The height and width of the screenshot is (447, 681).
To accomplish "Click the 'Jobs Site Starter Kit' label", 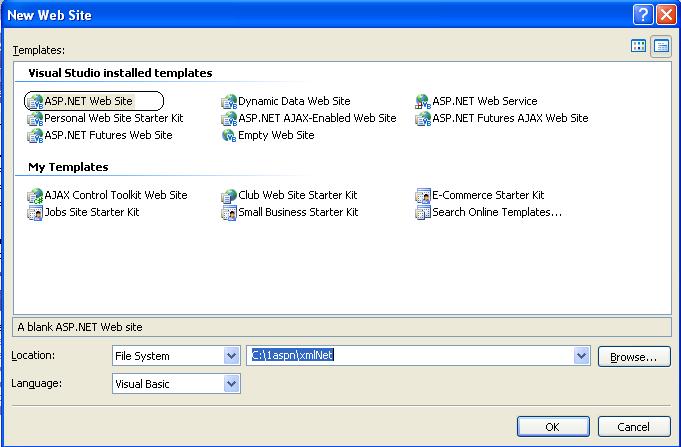I will pos(92,212).
